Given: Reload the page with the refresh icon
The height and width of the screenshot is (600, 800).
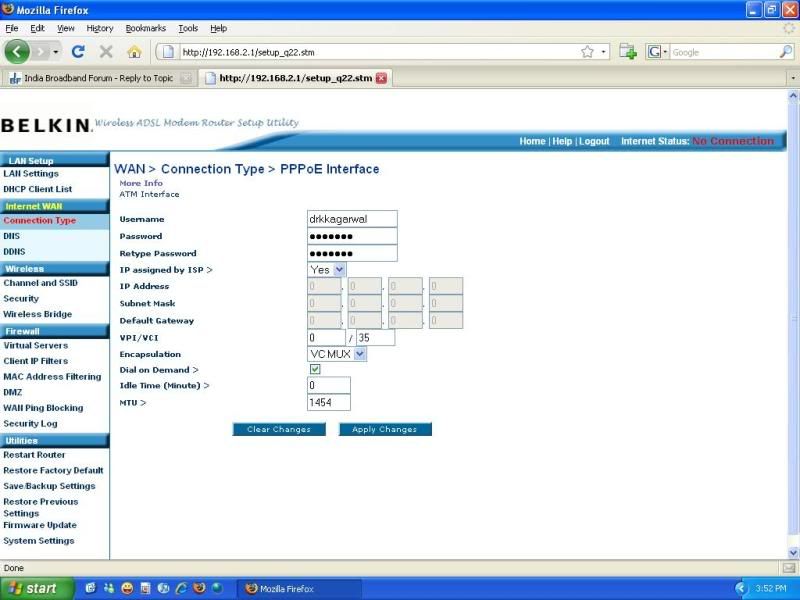Looking at the screenshot, I should pos(78,51).
